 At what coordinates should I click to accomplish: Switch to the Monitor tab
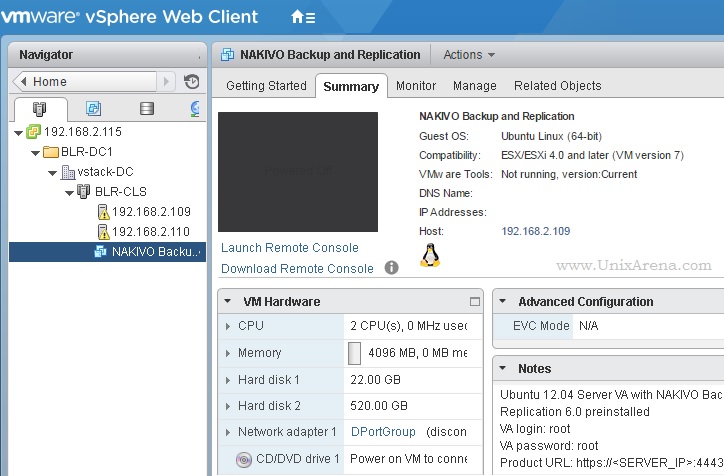pyautogui.click(x=416, y=86)
